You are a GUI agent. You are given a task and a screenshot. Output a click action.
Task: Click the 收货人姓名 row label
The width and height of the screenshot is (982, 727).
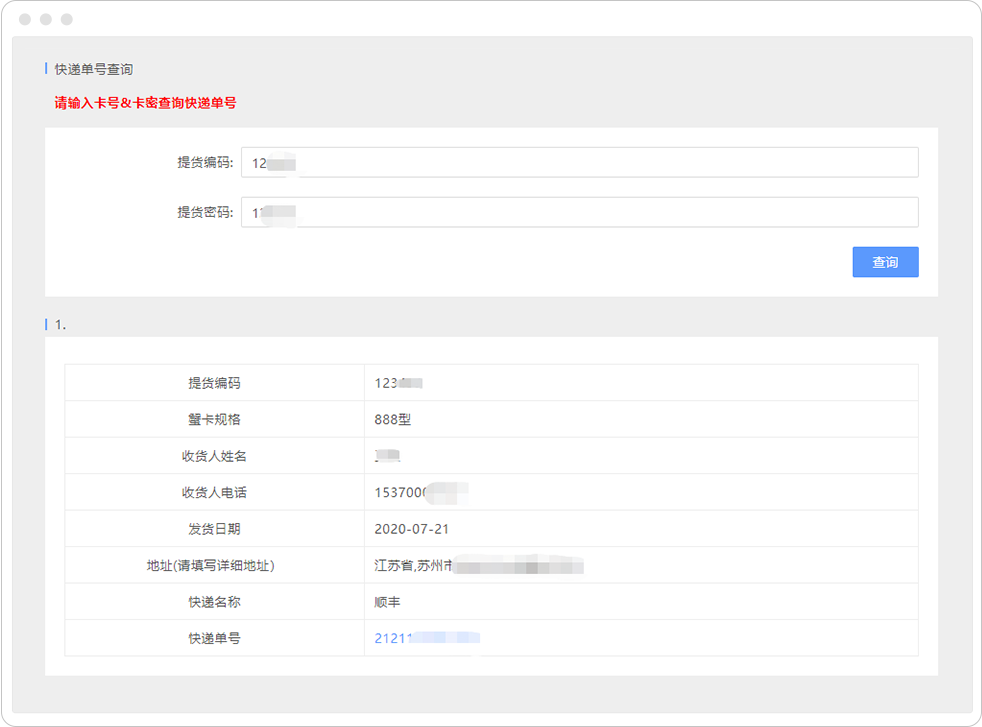point(214,456)
